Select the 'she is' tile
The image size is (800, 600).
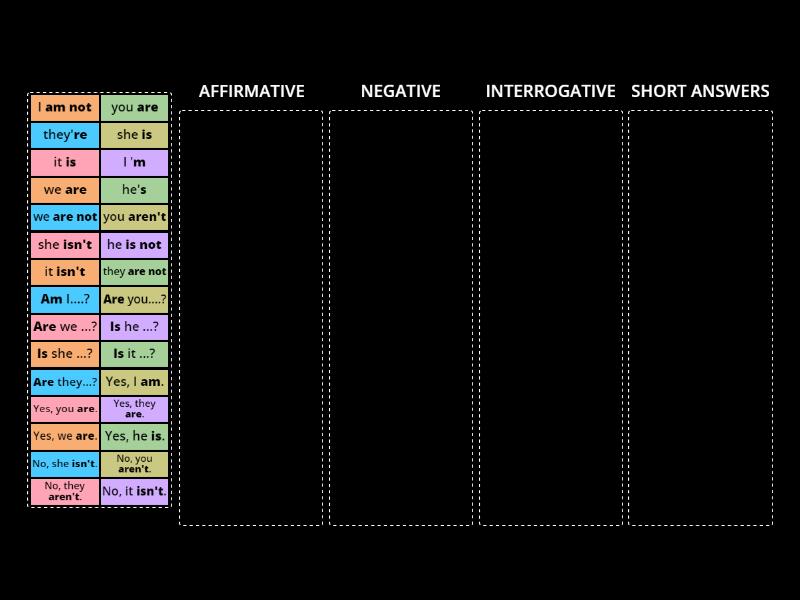pos(135,135)
